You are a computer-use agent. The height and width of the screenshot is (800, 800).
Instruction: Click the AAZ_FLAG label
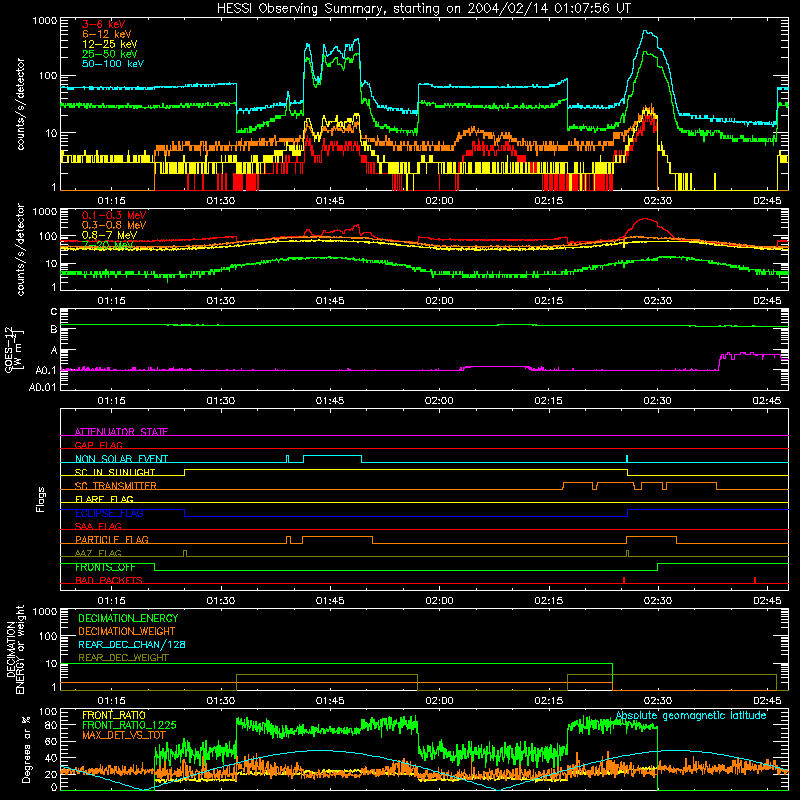(98, 553)
